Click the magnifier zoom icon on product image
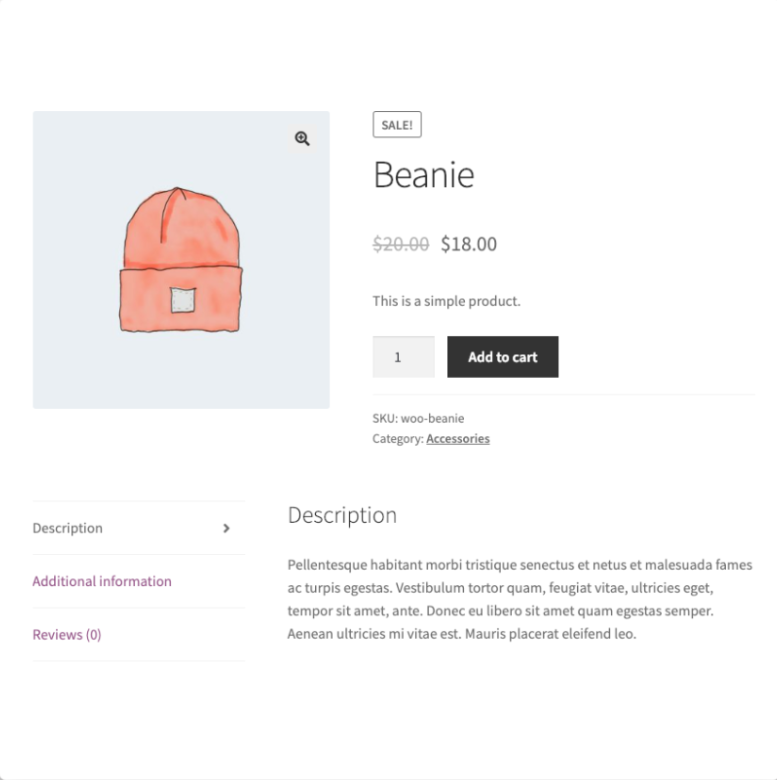Viewport: 777px width, 780px height. click(x=302, y=139)
